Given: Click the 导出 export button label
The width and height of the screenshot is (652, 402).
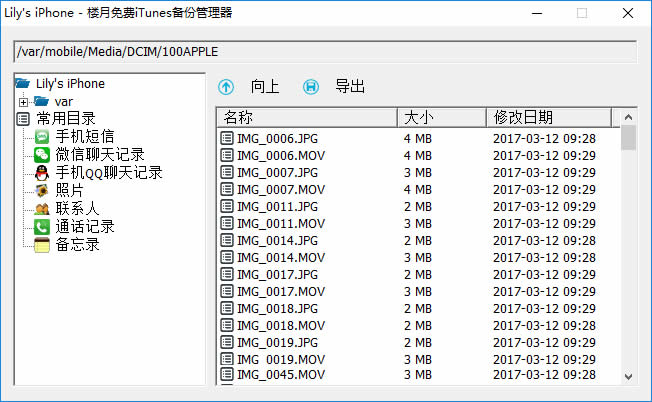Looking at the screenshot, I should pyautogui.click(x=350, y=86).
